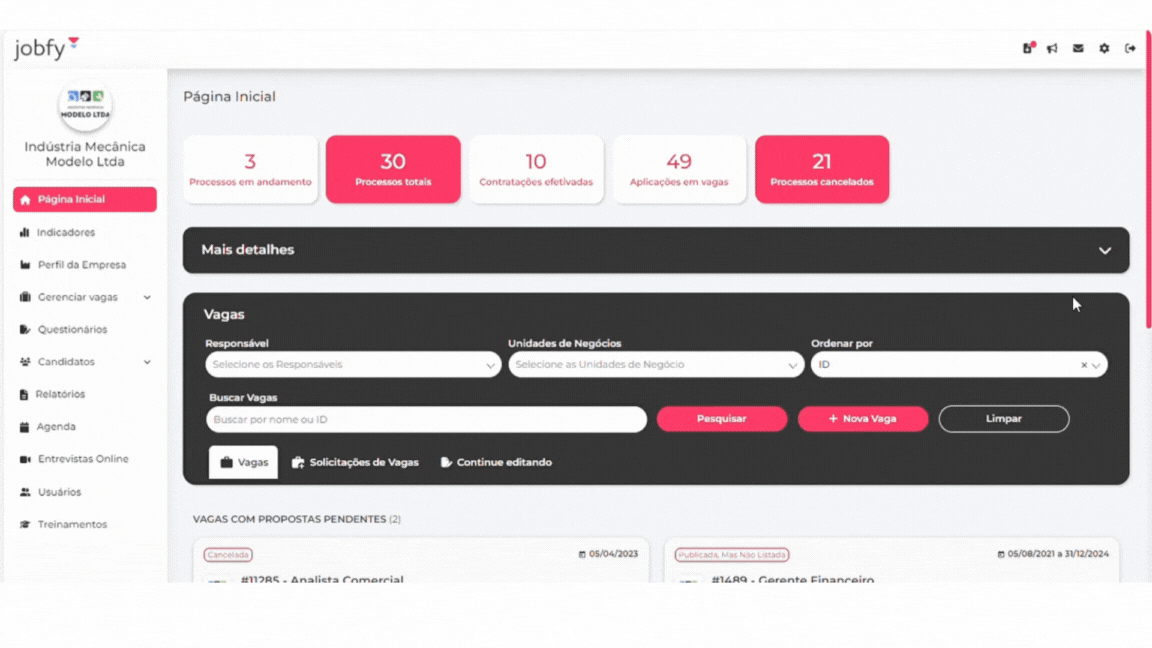Expand the Mais detalhes panel
This screenshot has height=648, width=1152.
1104,250
